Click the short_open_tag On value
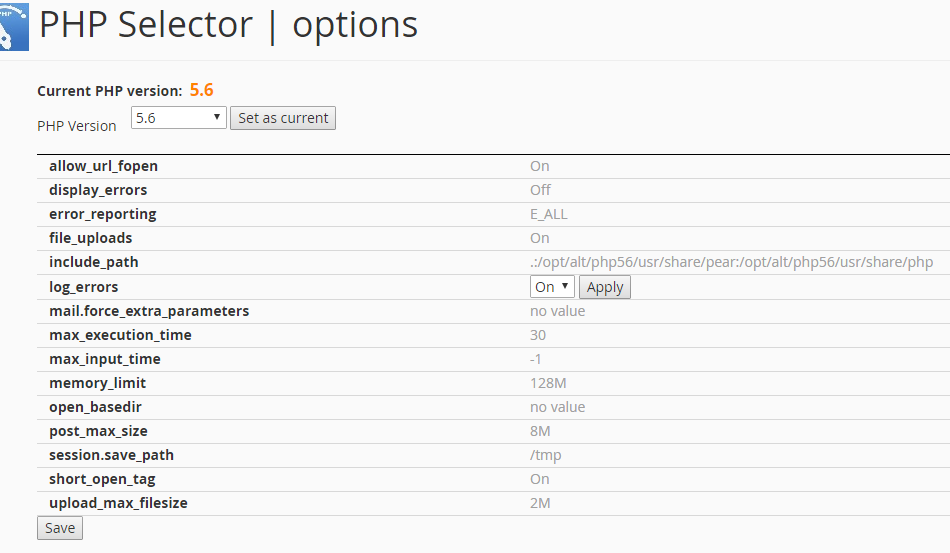 (x=540, y=479)
